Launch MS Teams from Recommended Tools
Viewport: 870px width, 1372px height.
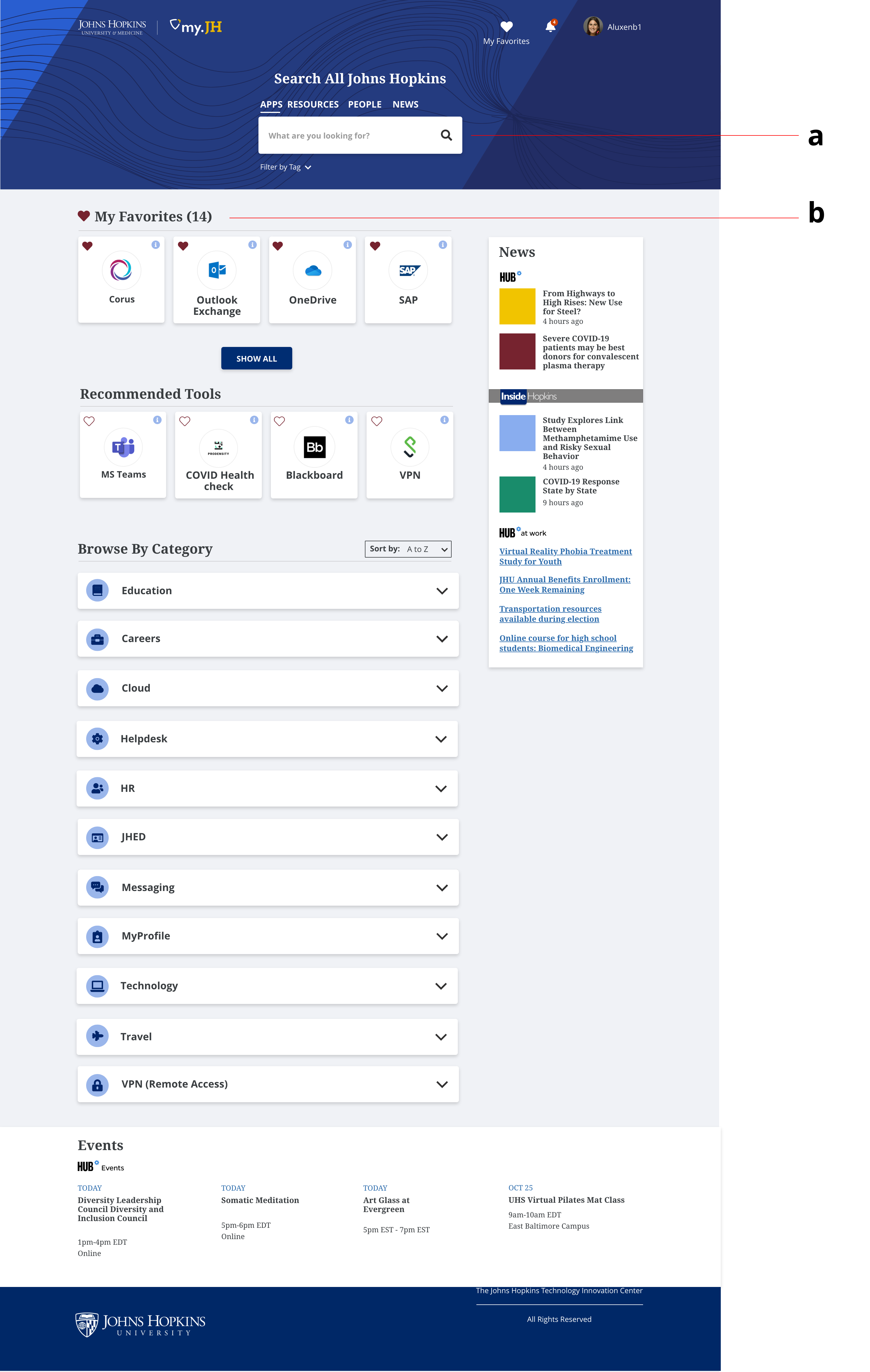[123, 447]
